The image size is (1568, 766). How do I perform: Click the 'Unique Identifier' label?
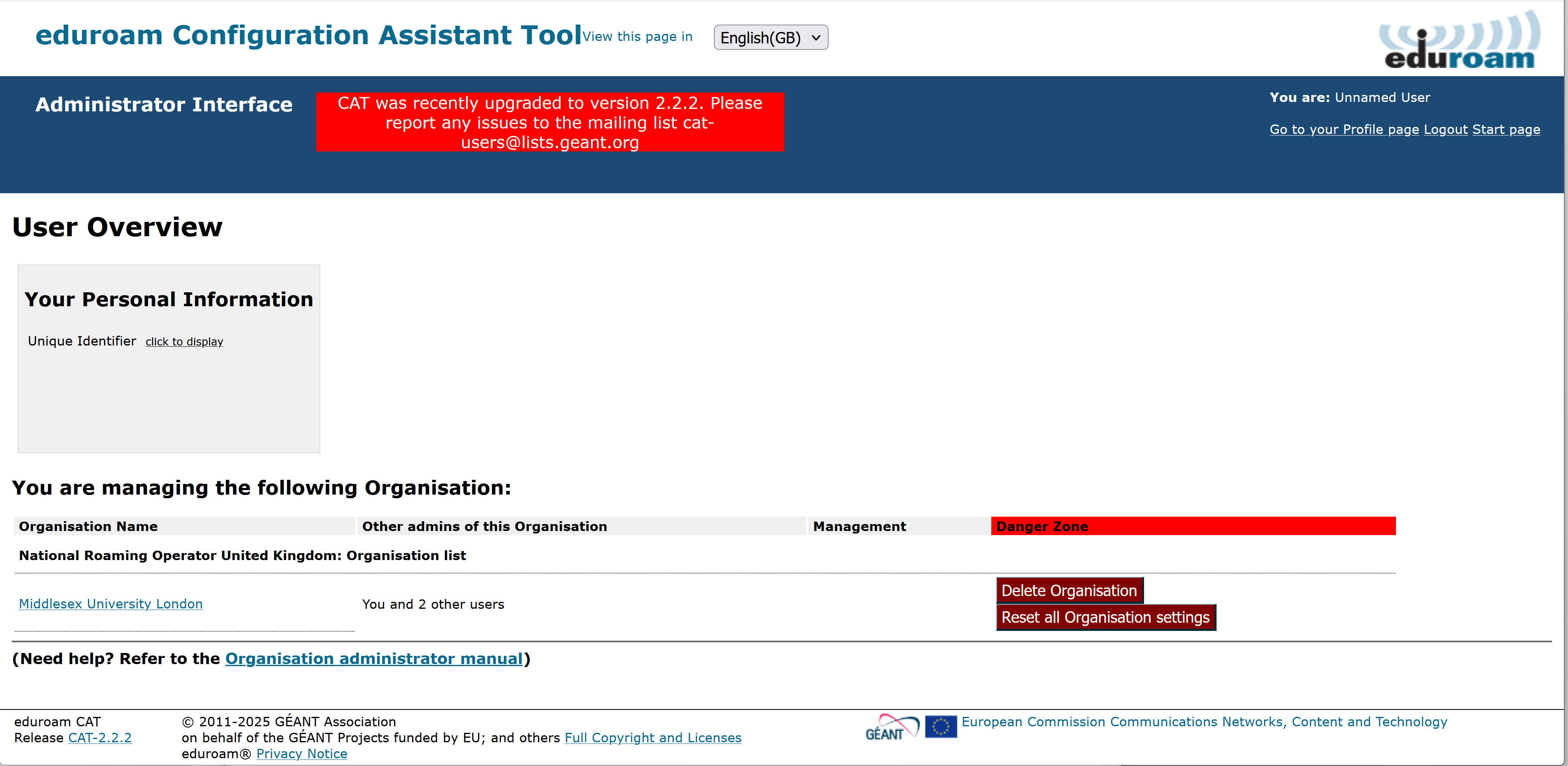pos(82,341)
